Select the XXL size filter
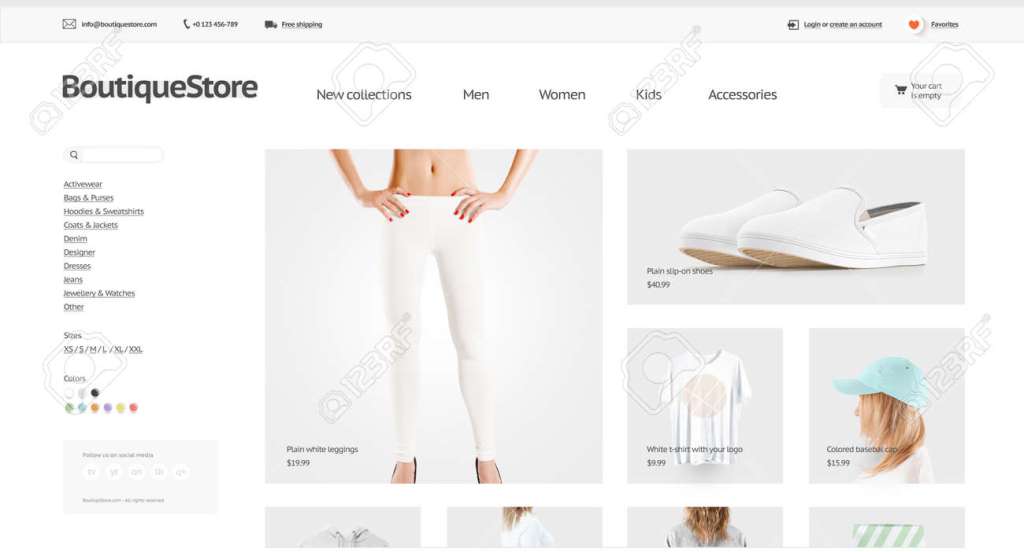This screenshot has width=1024, height=552. coord(135,349)
